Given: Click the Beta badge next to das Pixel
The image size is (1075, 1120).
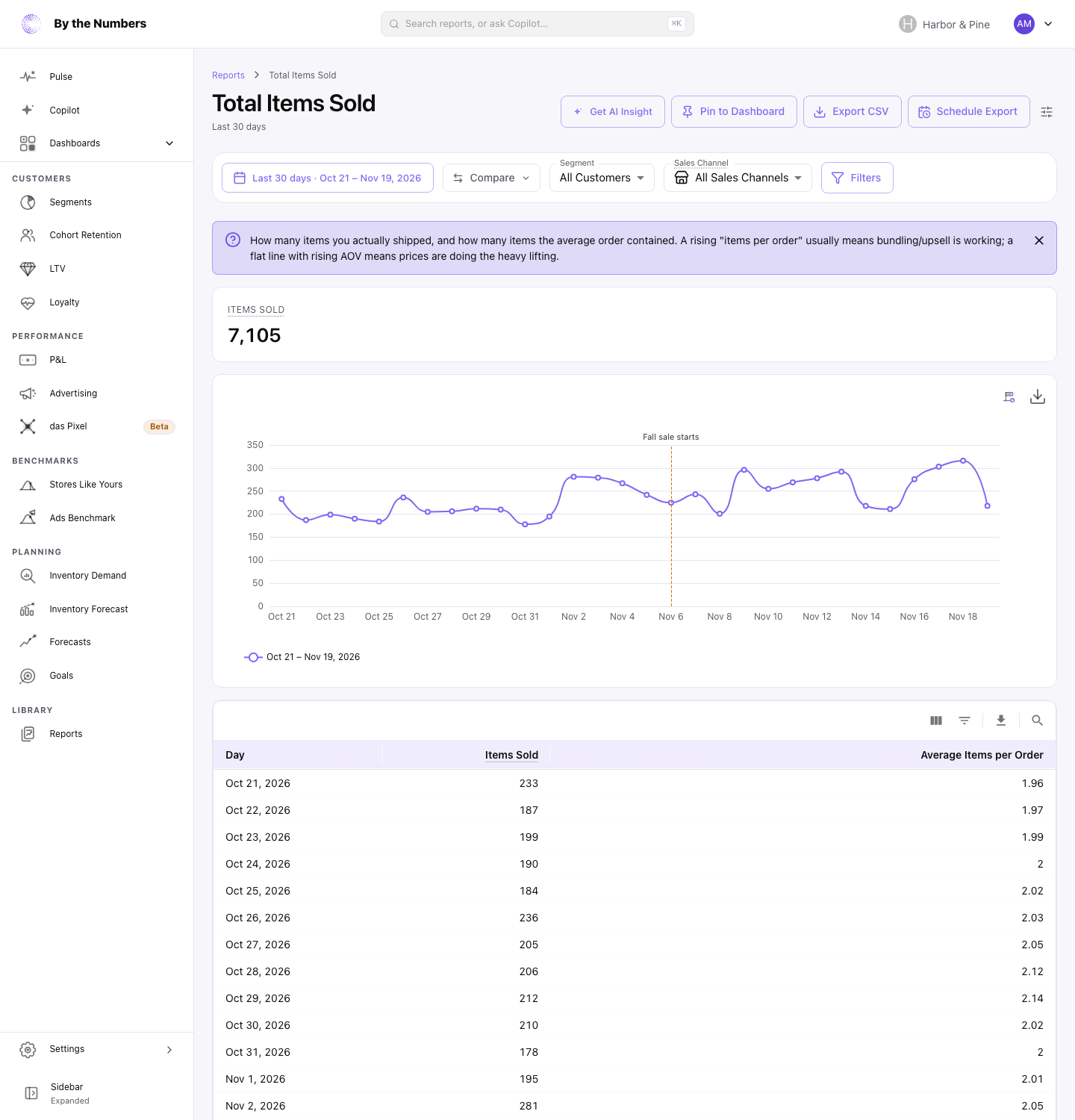Looking at the screenshot, I should (159, 427).
